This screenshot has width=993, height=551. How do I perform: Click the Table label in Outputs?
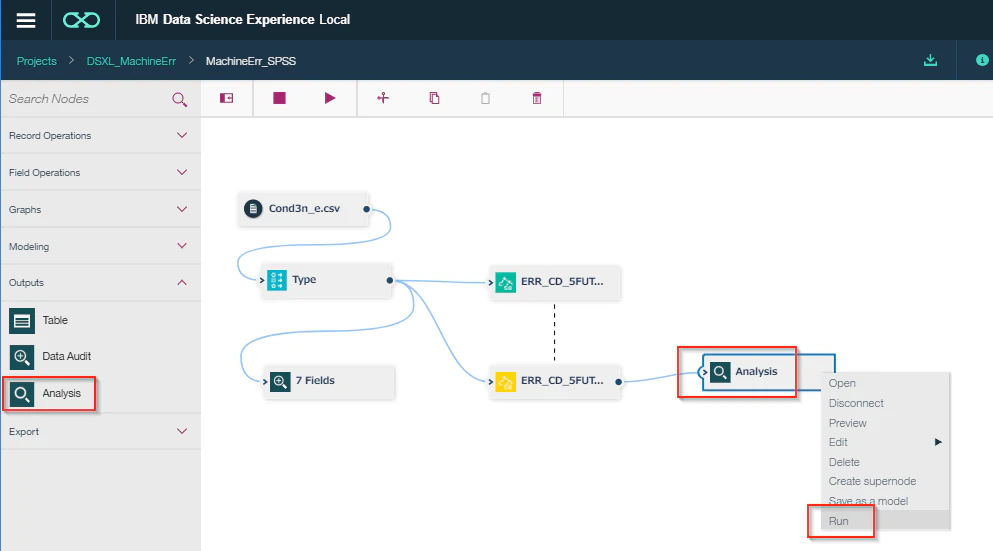tap(55, 320)
